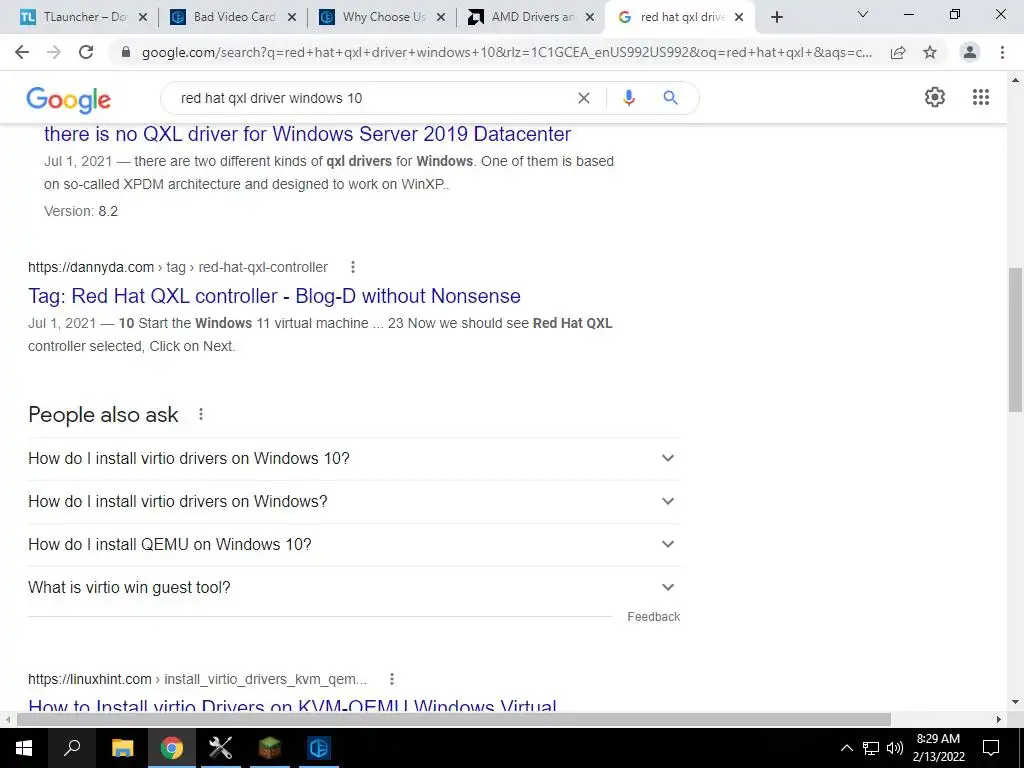Open the wrench tools app in taskbar

(x=220, y=748)
